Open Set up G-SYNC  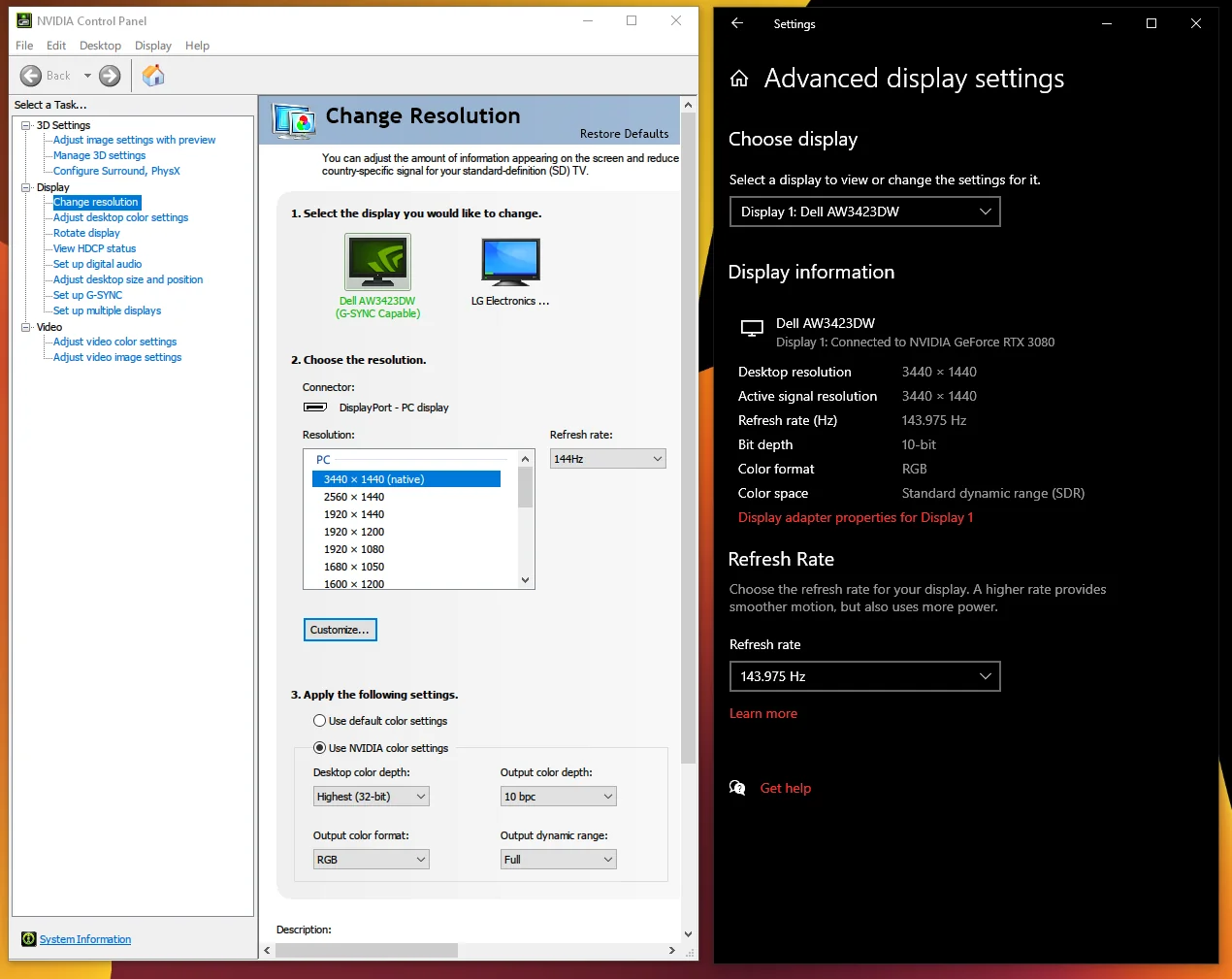[87, 295]
